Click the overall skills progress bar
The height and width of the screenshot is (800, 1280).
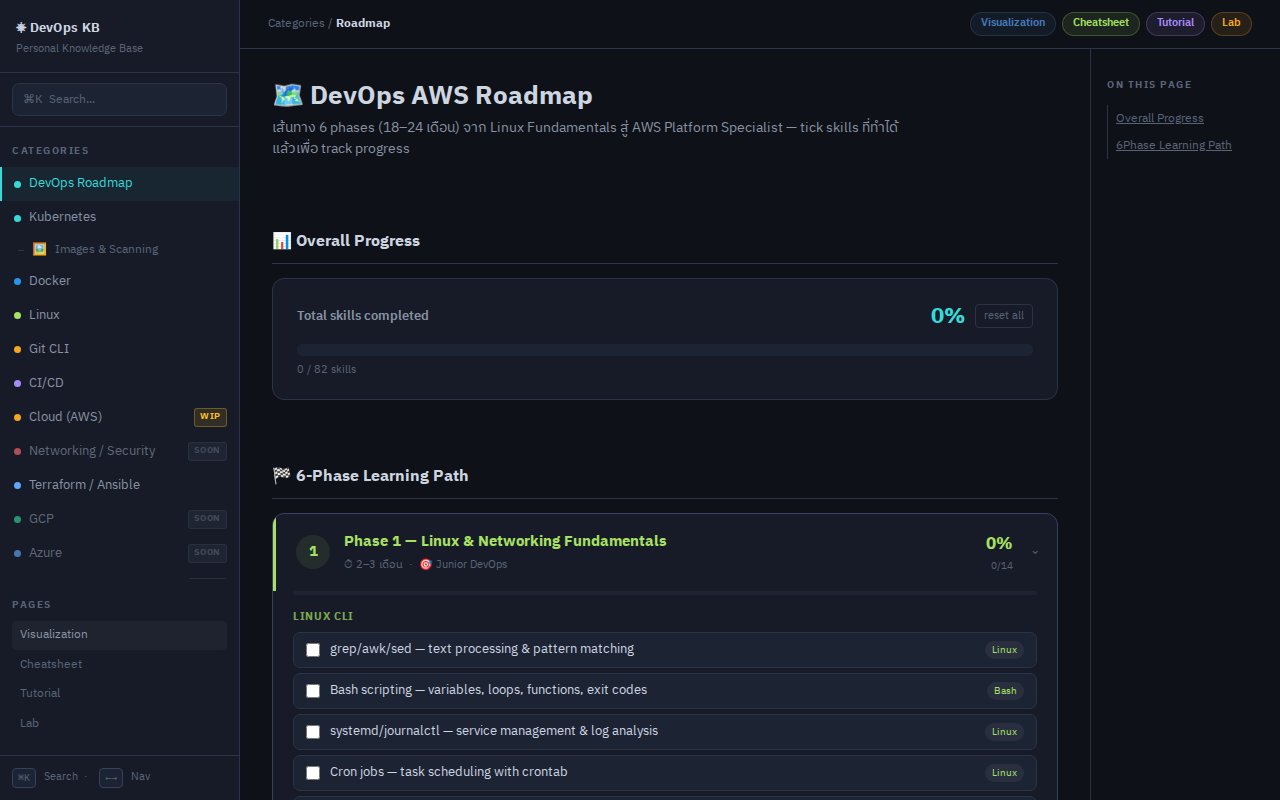pos(665,350)
